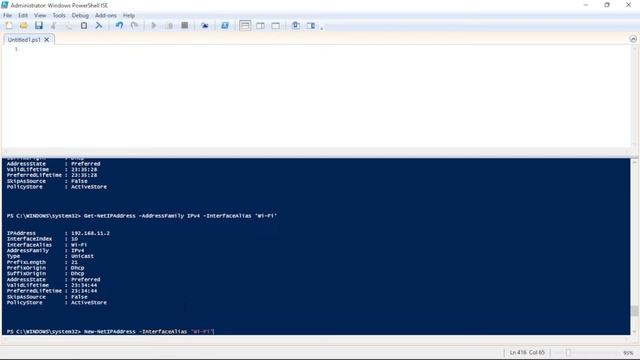The image size is (640, 360).
Task: Click the Redo toolbar icon
Action: 134,25
